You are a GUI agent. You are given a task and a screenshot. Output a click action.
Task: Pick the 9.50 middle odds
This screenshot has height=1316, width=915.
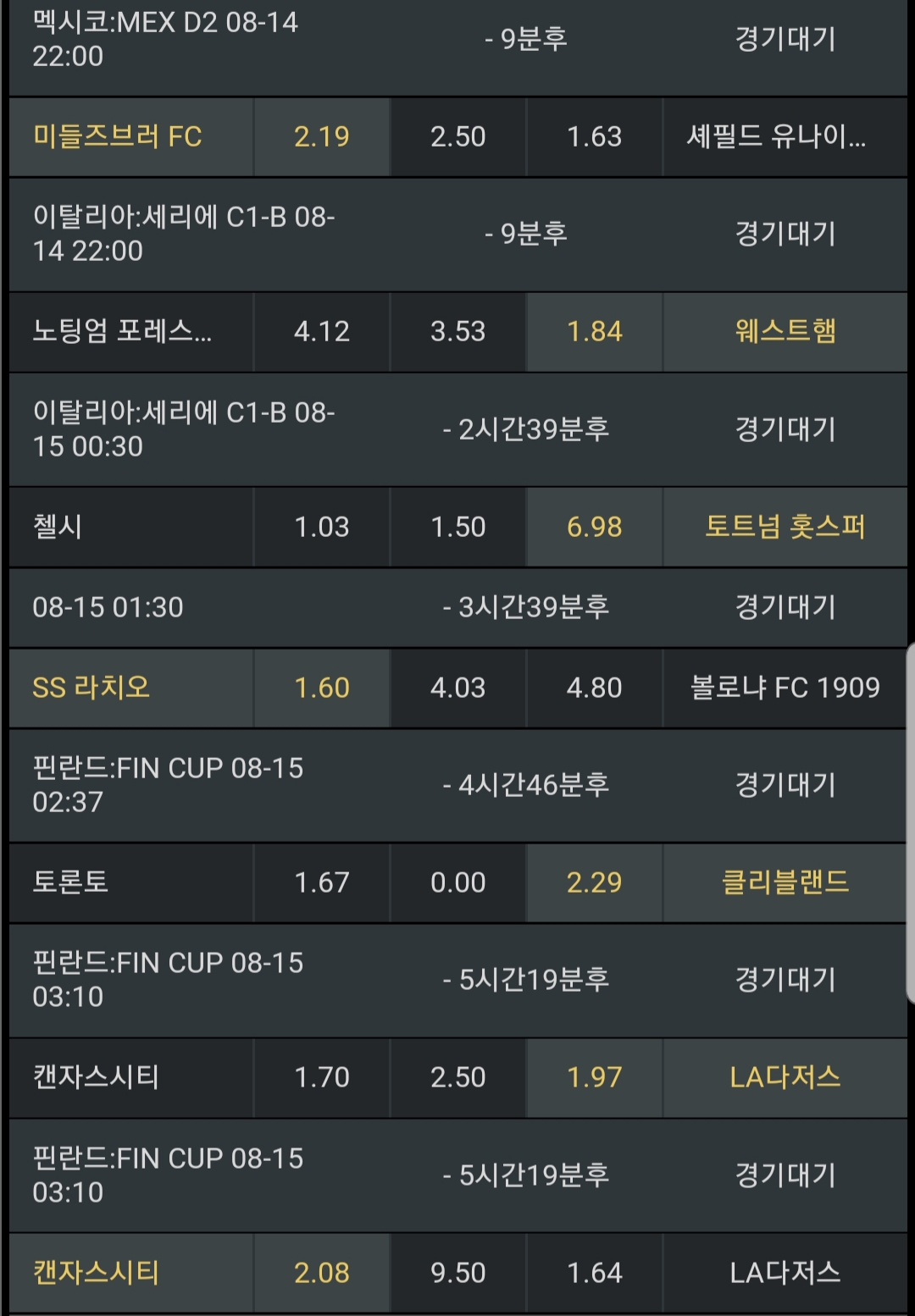457,1273
